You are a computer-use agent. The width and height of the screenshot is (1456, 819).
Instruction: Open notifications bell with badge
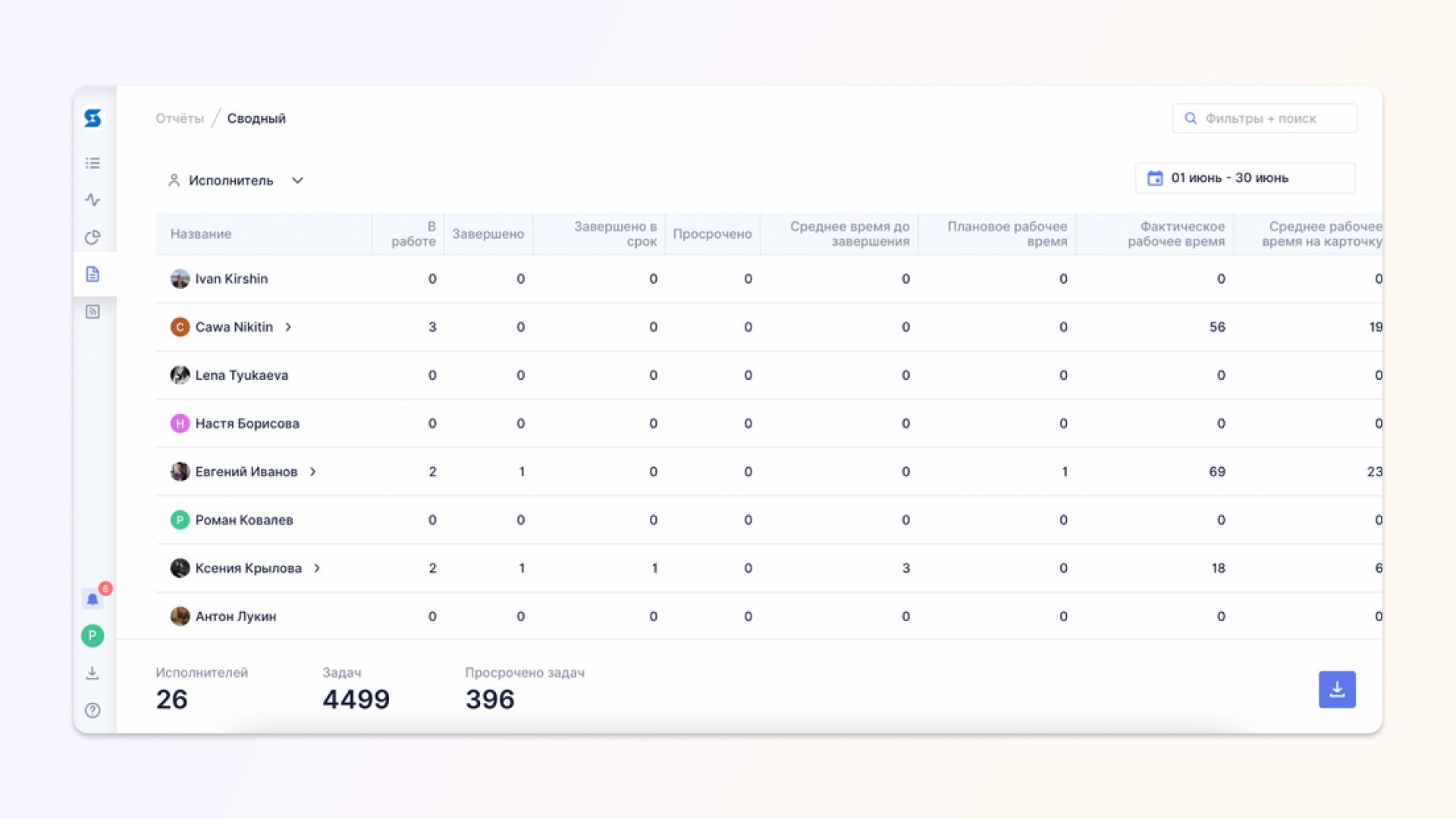(93, 599)
